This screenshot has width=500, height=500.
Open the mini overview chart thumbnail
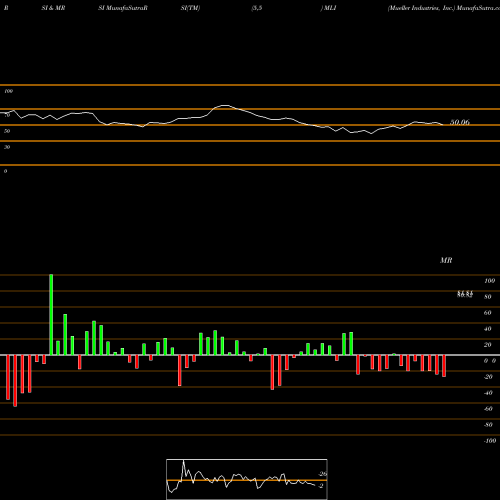(x=247, y=479)
